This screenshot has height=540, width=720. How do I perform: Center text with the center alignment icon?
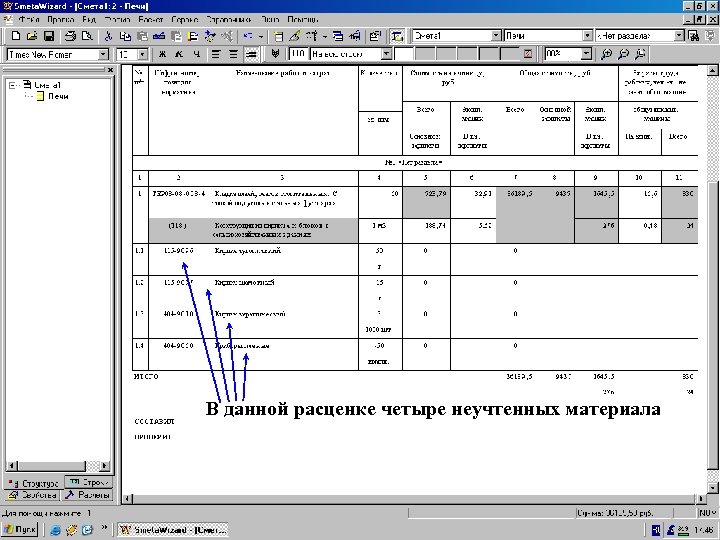point(233,54)
